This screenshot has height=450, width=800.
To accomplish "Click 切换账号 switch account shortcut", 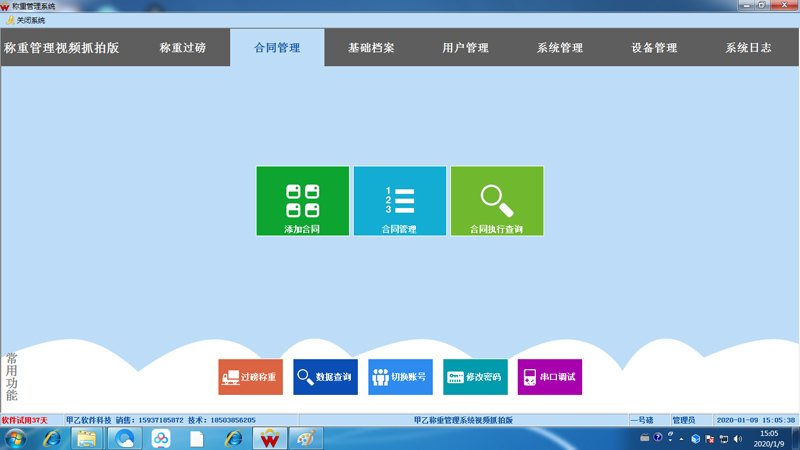I will [x=400, y=377].
